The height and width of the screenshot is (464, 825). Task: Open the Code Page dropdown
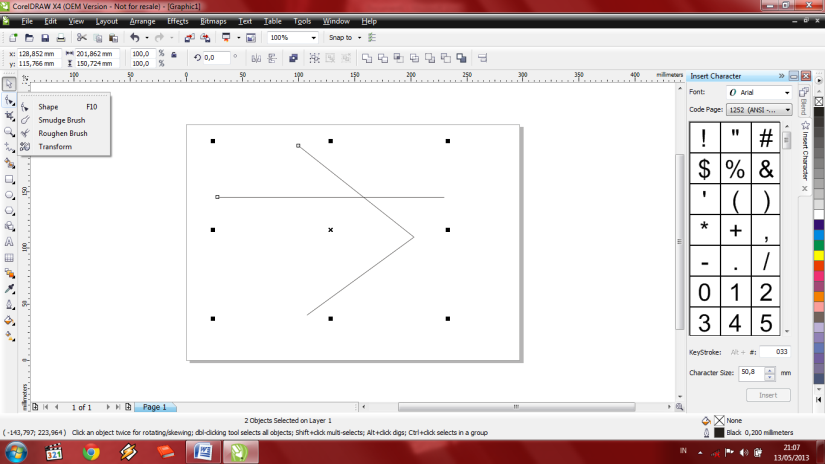pos(787,110)
